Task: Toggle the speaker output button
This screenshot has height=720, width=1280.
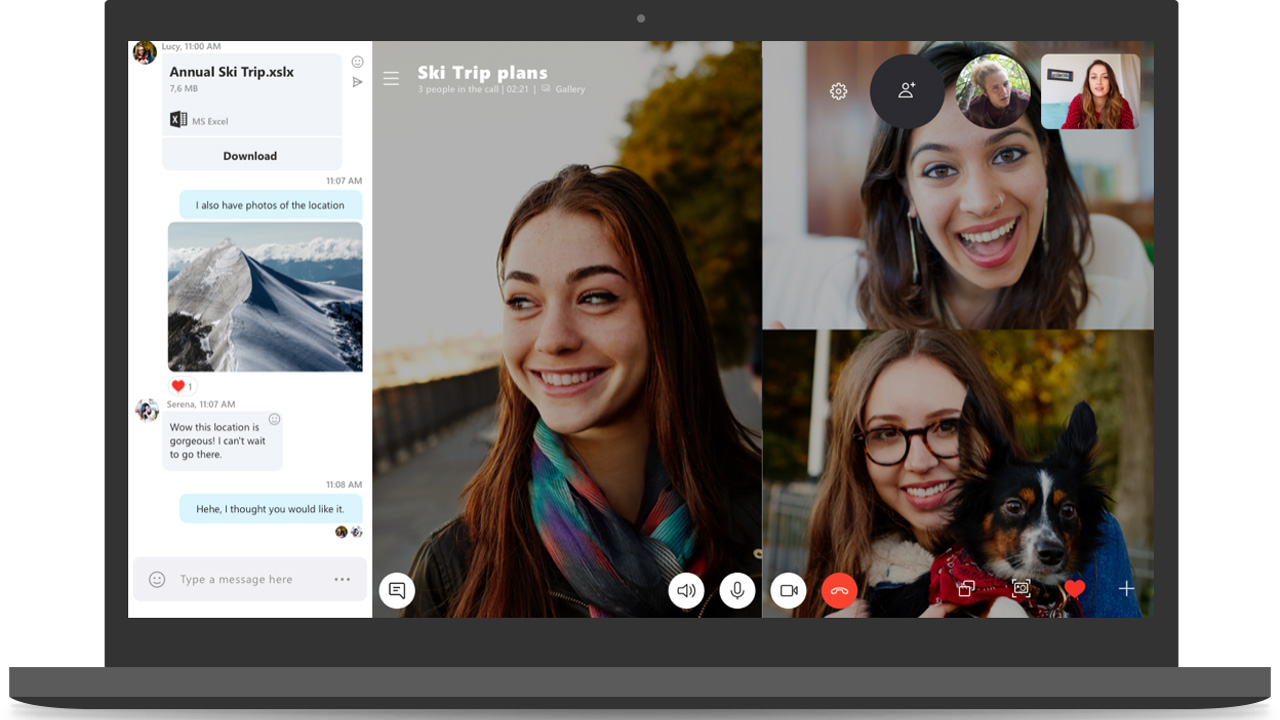Action: [686, 590]
